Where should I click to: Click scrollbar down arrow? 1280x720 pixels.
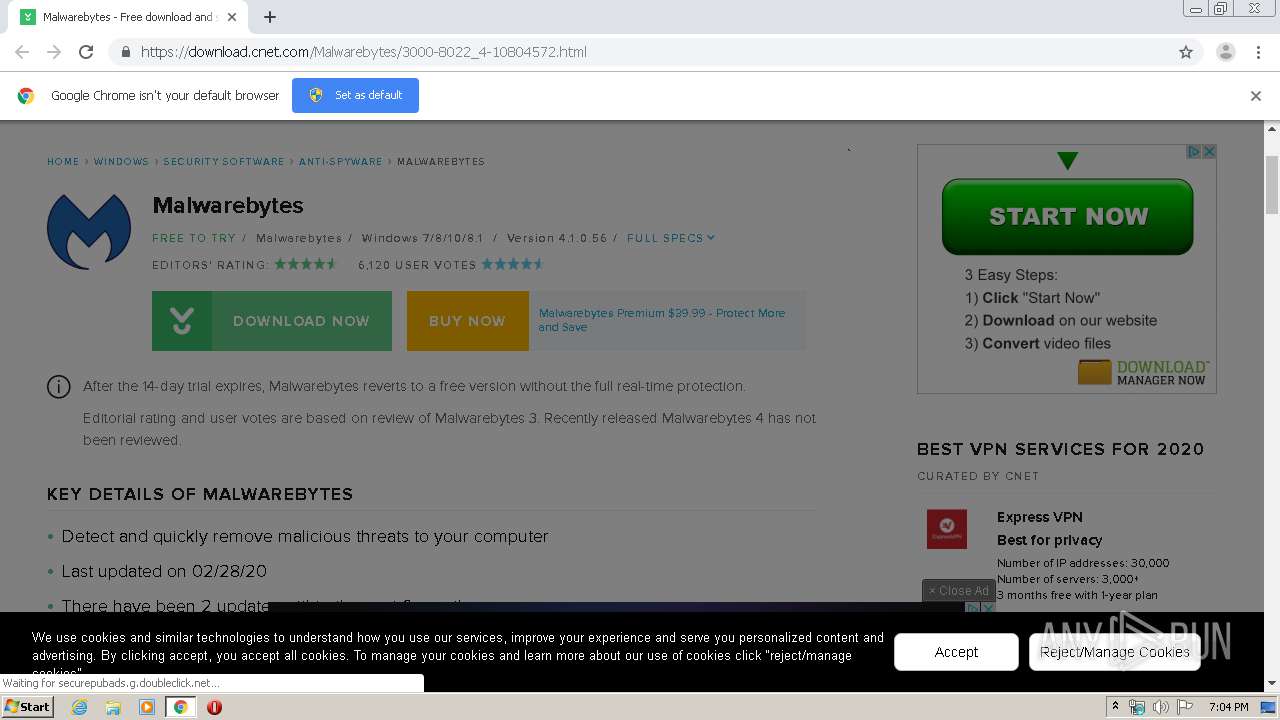[1272, 684]
